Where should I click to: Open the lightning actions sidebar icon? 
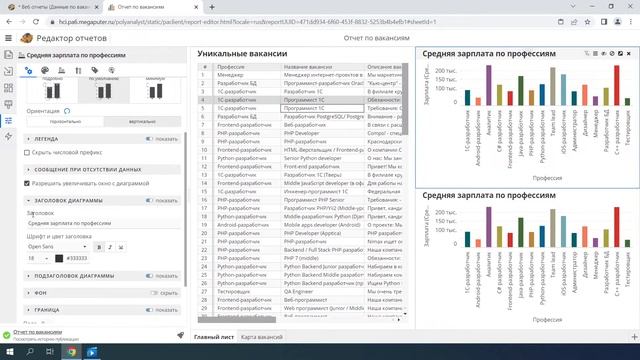[8, 136]
